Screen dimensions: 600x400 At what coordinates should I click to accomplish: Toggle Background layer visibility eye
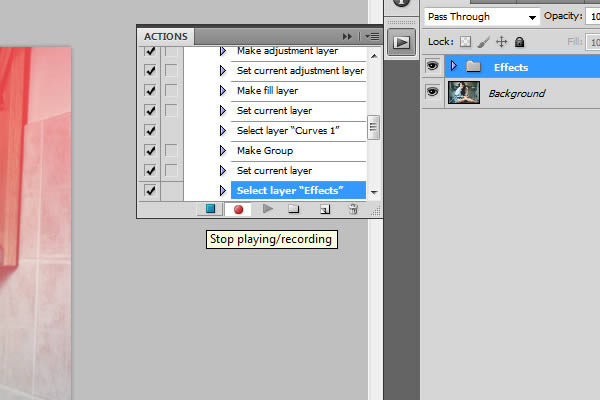click(x=433, y=92)
